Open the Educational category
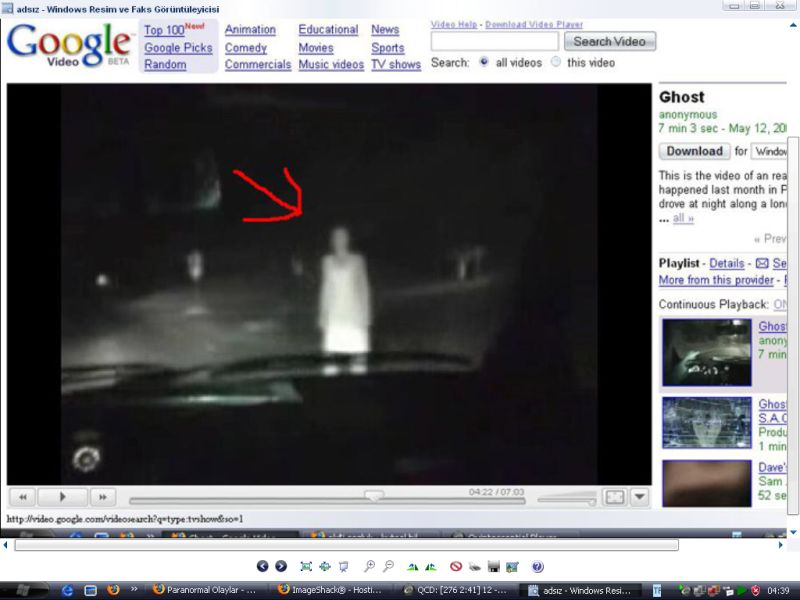This screenshot has width=800, height=600. 328,30
